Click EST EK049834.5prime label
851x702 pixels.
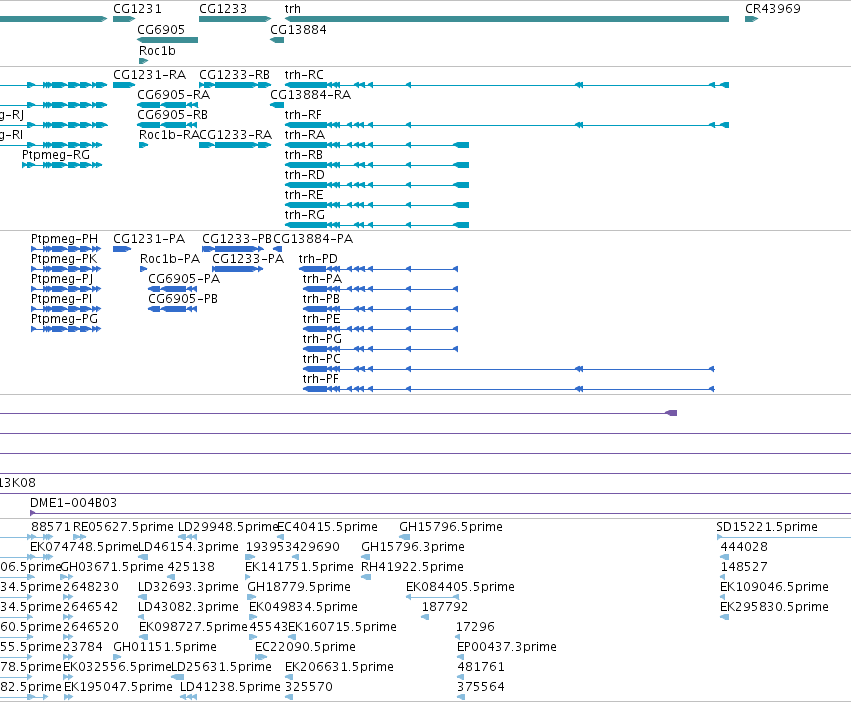coord(303,606)
